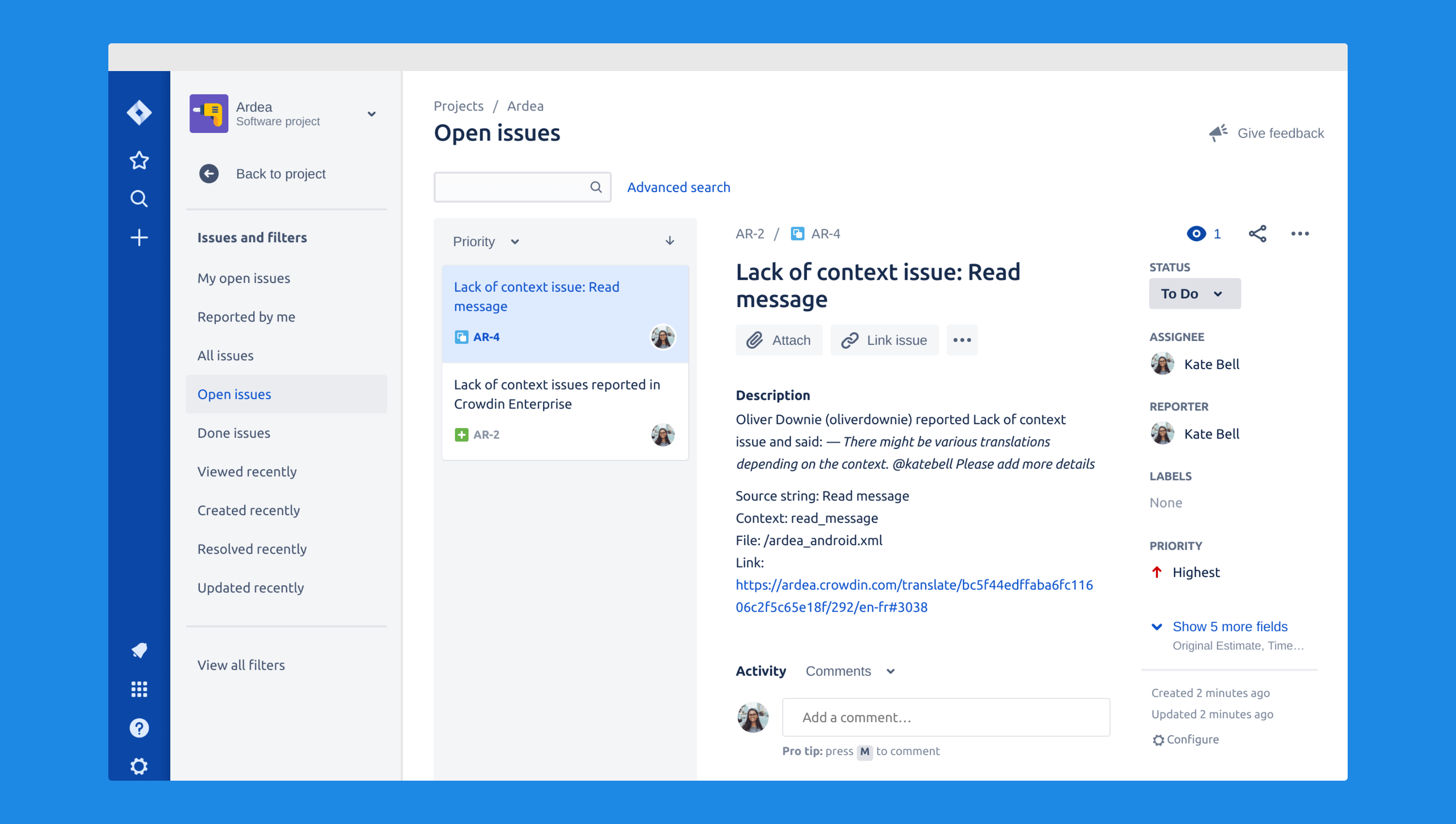Click the assignee avatar on the AR-4 card
This screenshot has width=1456, height=824.
[662, 337]
